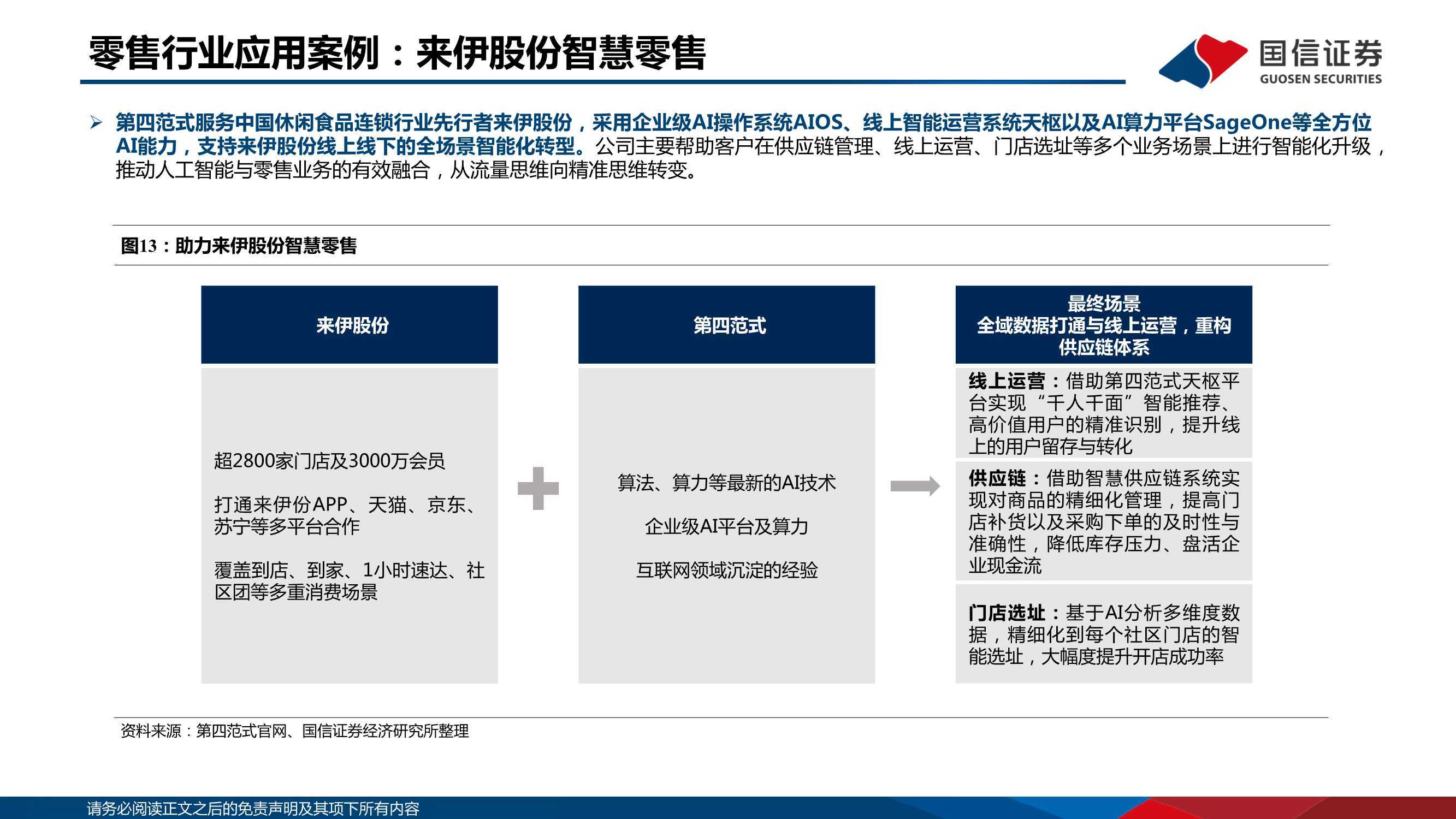
Task: Select the slide title 零售行业应用案例：来伊股份智慧零售
Action: [398, 52]
